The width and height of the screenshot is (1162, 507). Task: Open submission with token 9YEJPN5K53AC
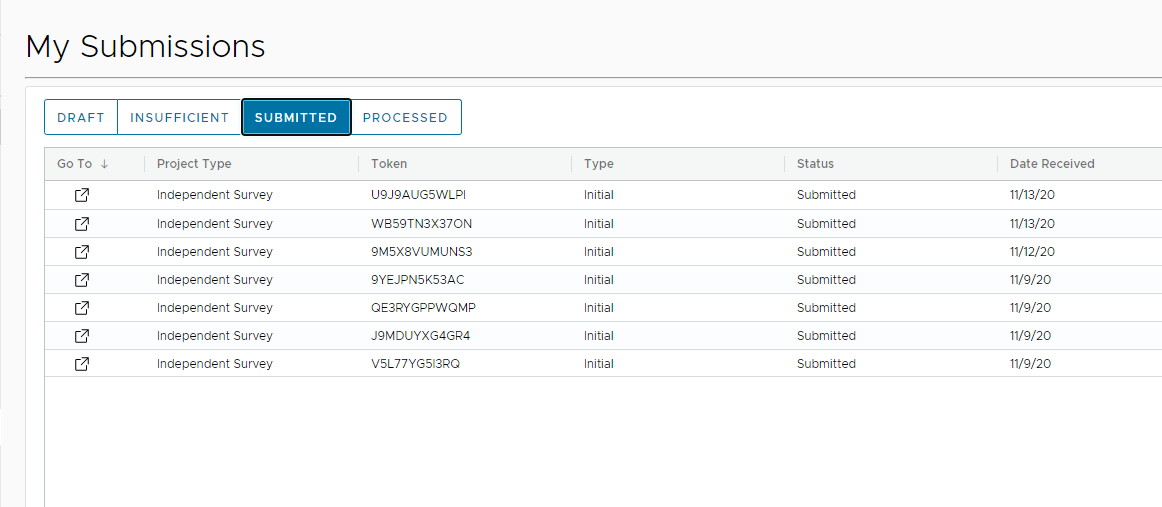83,279
